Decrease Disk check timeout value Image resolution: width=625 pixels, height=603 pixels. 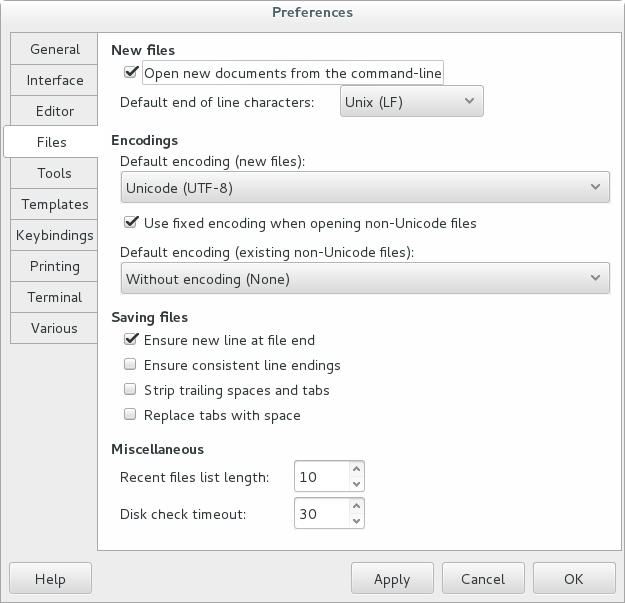click(357, 522)
